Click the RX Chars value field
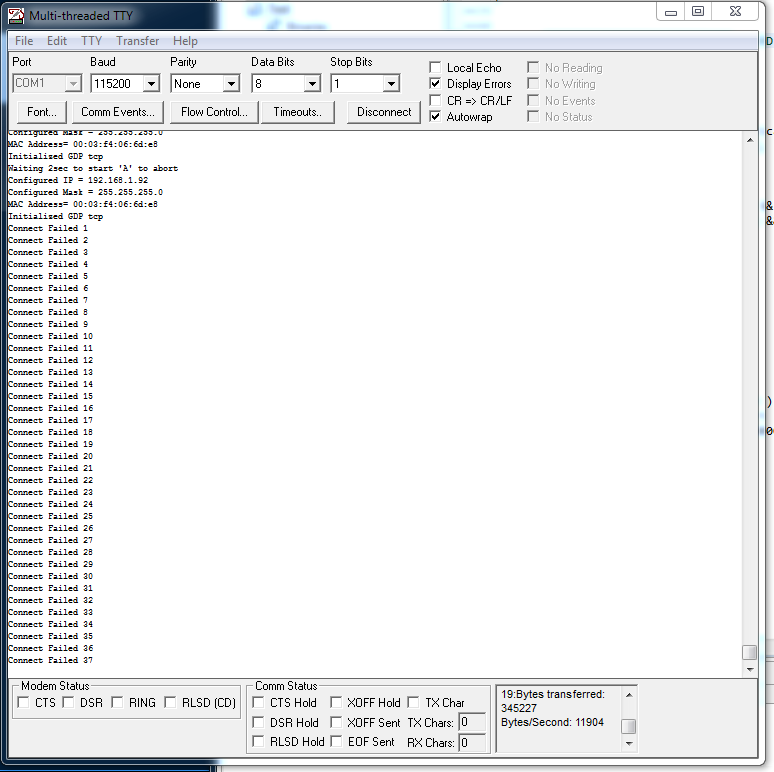This screenshot has height=772, width=774. 471,742
